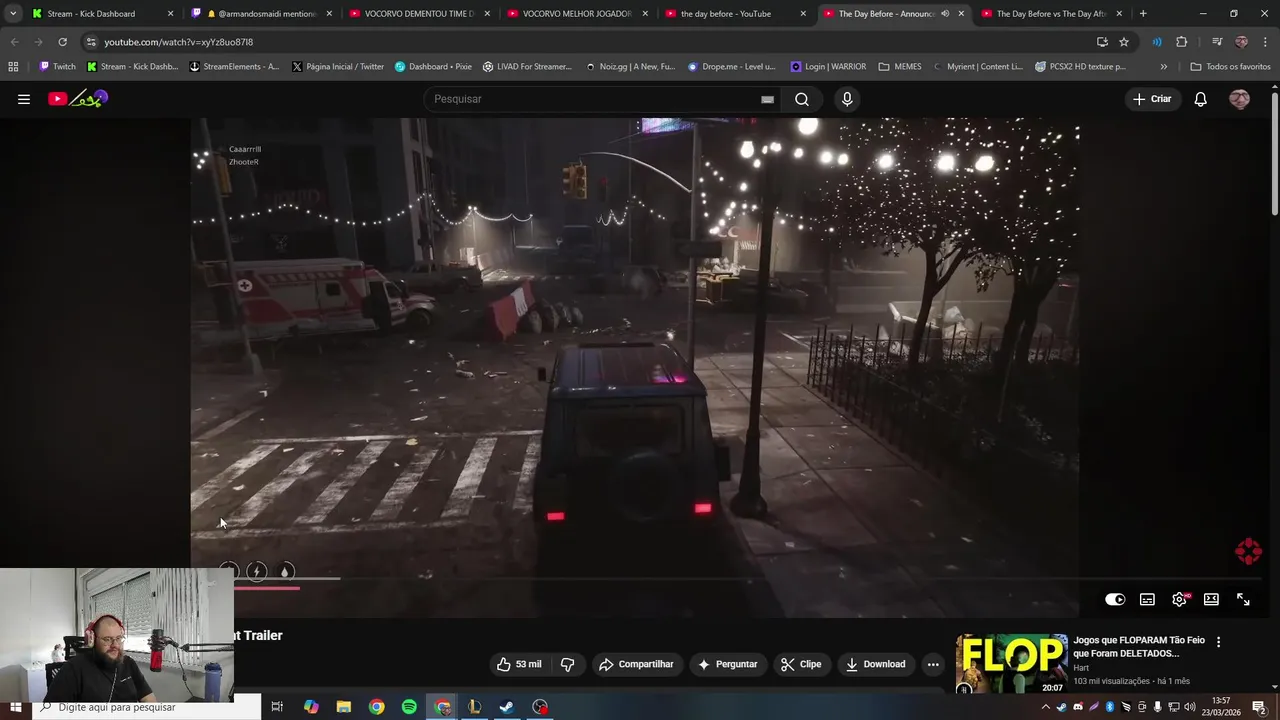The width and height of the screenshot is (1280, 720).
Task: Open Spotify from the taskbar
Action: (x=409, y=707)
